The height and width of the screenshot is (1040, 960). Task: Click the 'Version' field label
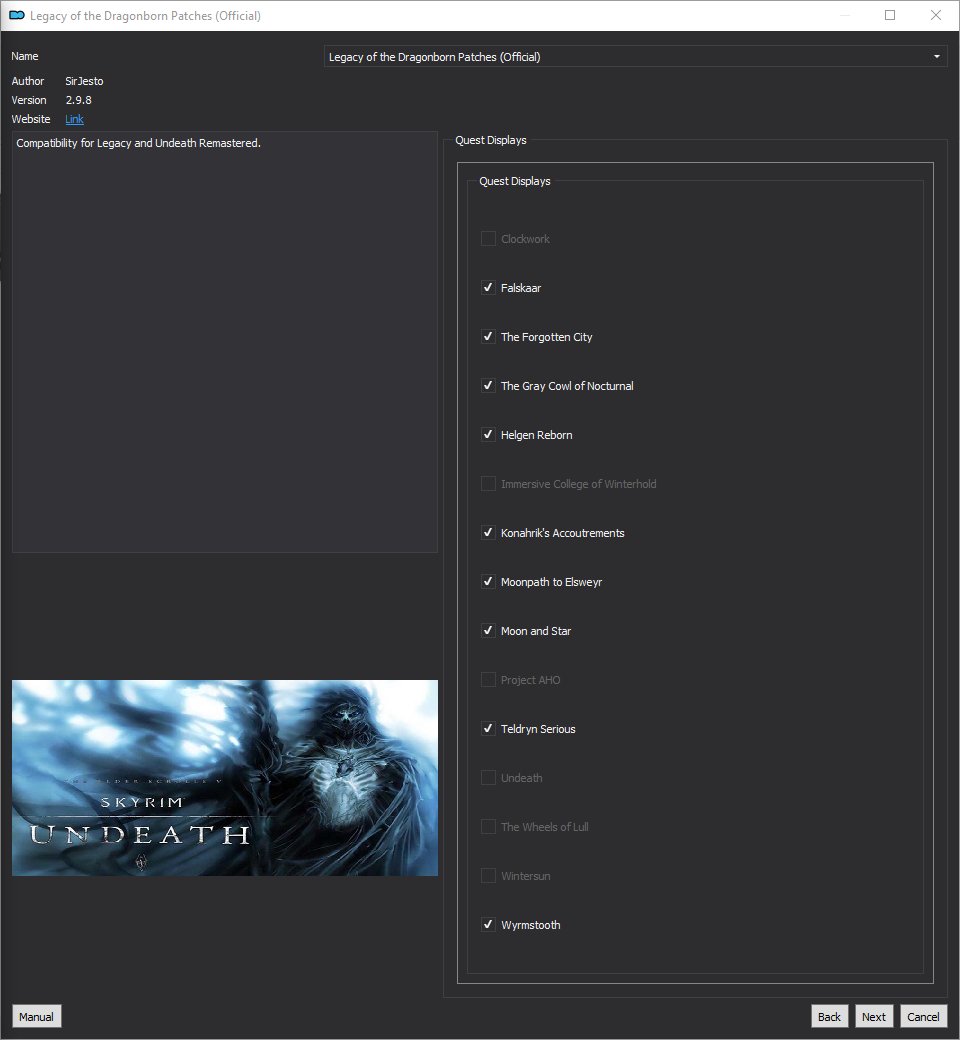coord(29,100)
